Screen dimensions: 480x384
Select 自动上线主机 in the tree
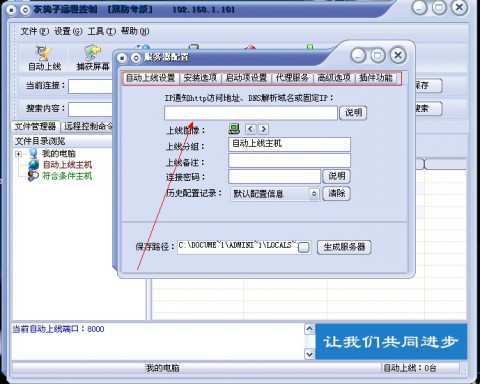pos(67,165)
